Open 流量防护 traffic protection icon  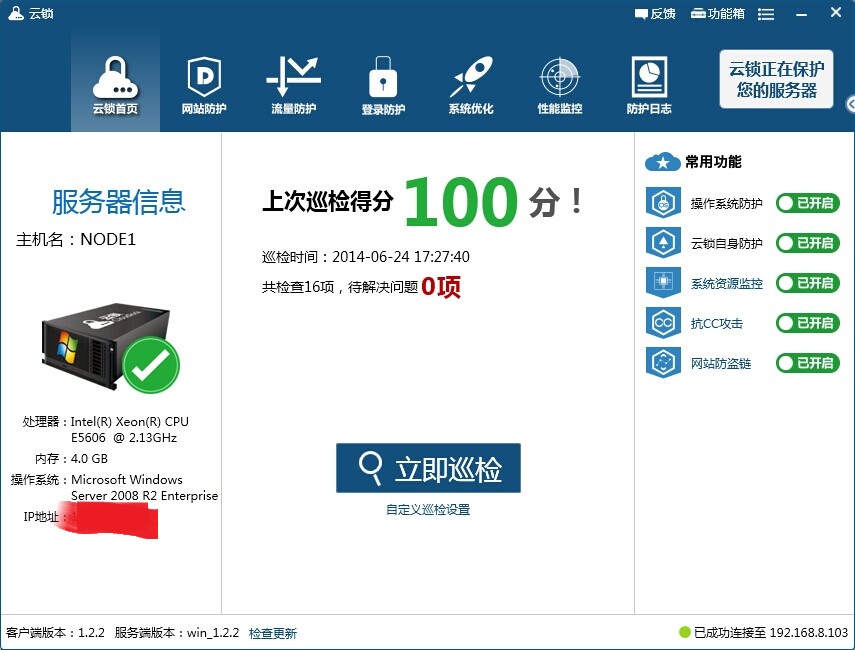point(293,85)
